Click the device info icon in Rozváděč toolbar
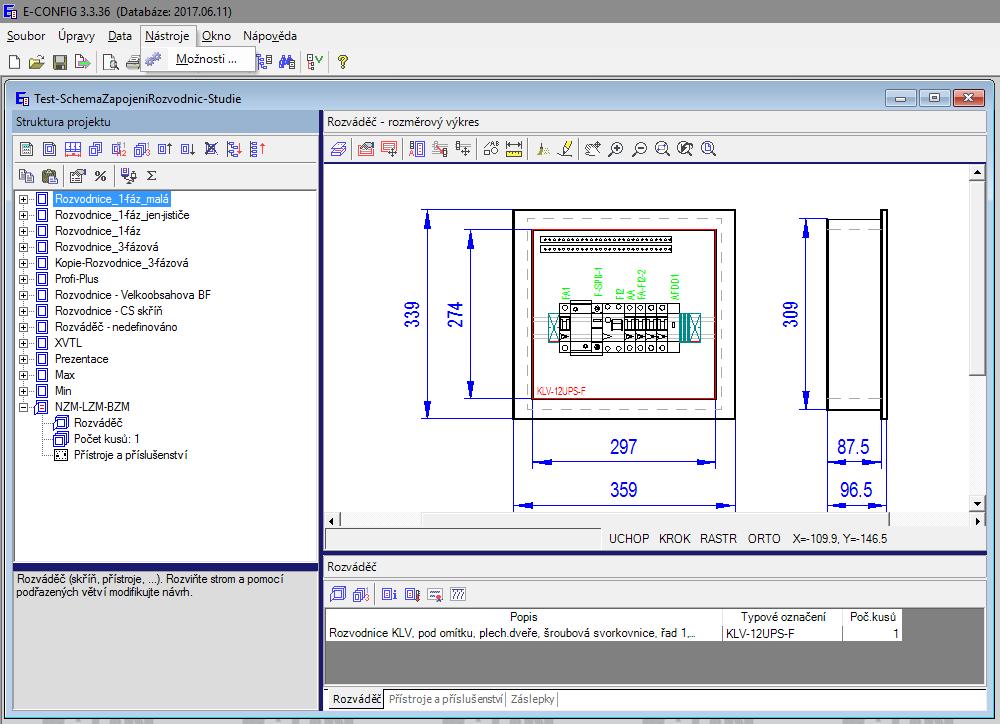Screen dimensions: 1000x724 point(389,595)
